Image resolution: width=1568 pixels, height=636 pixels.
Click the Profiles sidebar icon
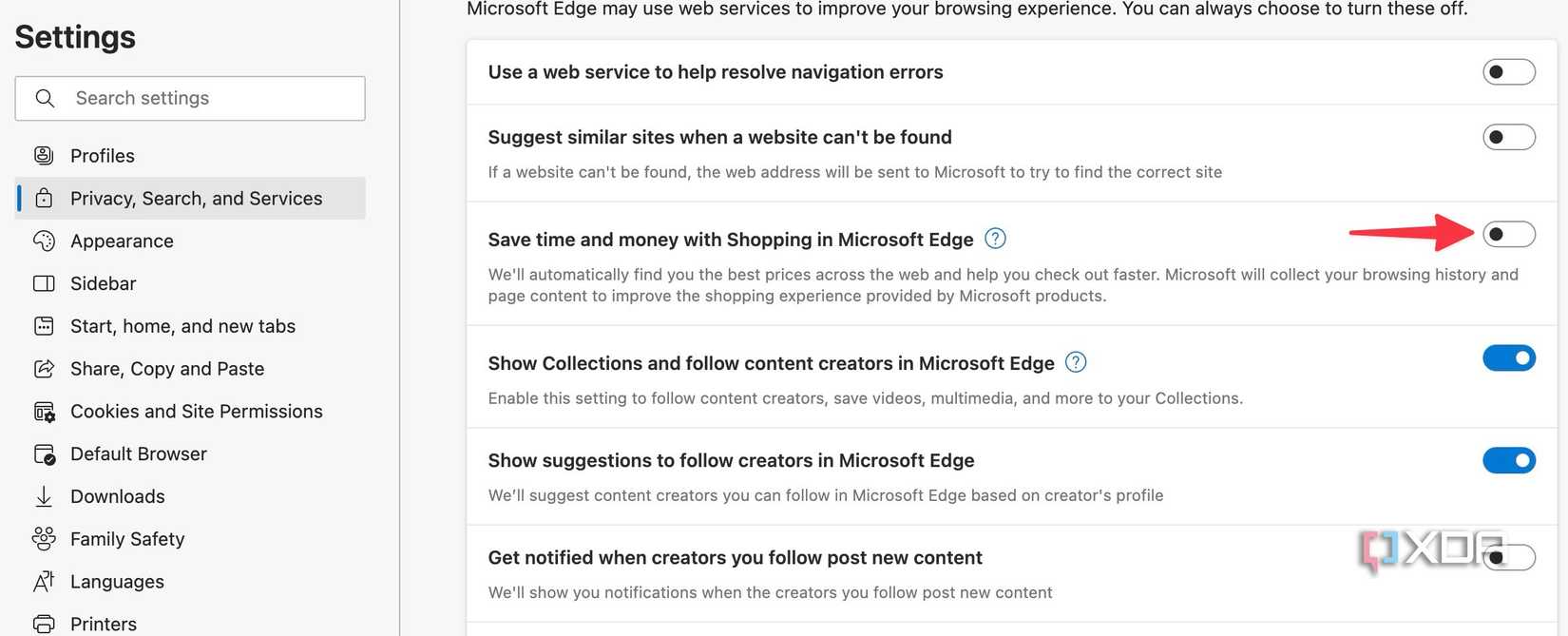tap(44, 156)
